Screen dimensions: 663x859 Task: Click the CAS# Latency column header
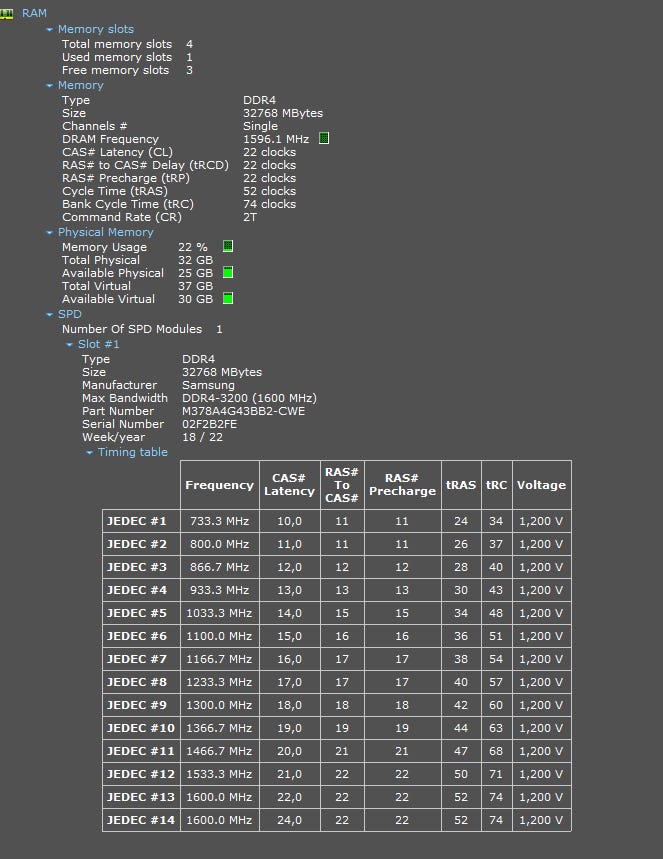(289, 485)
